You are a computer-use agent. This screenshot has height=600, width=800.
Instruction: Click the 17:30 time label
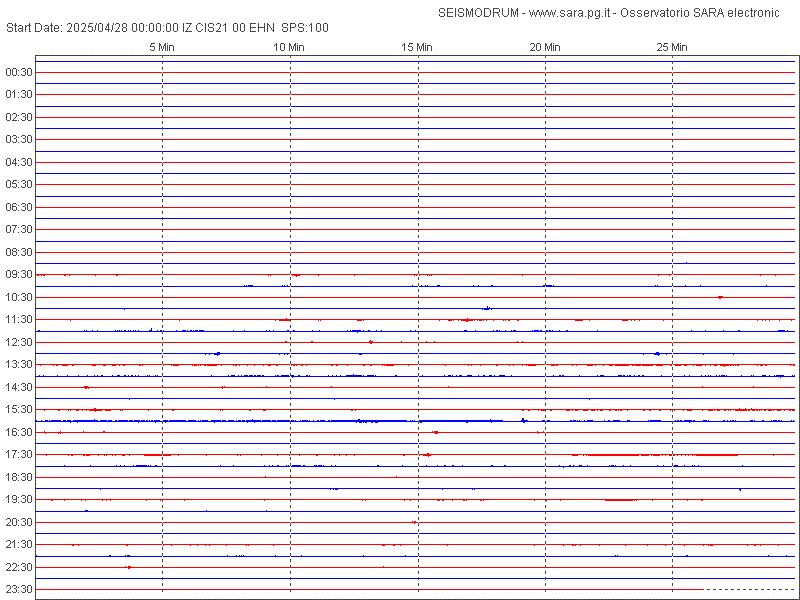[19, 454]
